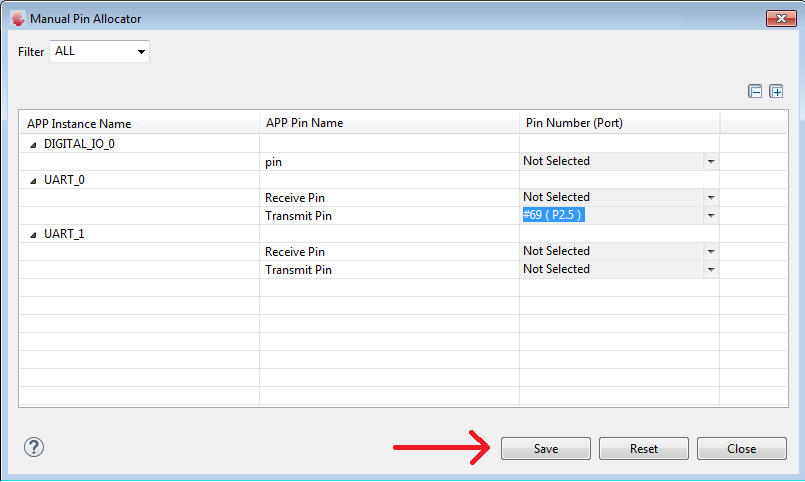Click the APP Pin Name column header

390,123
